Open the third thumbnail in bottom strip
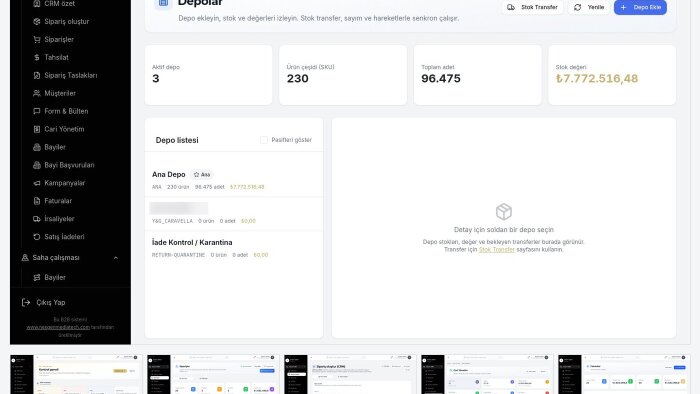 tap(350, 374)
